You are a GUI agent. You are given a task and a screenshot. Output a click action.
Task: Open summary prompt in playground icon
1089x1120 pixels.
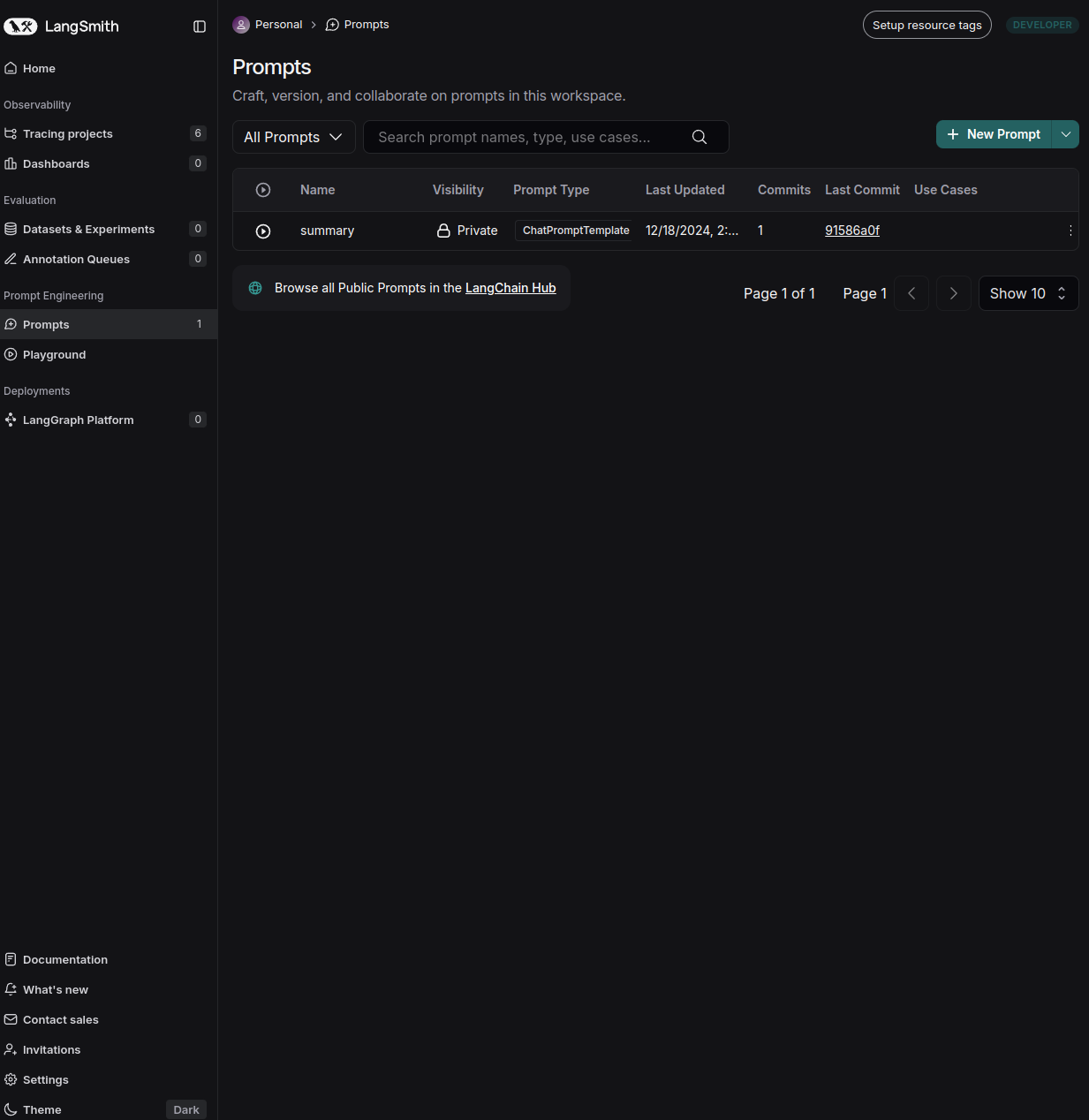pos(263,231)
